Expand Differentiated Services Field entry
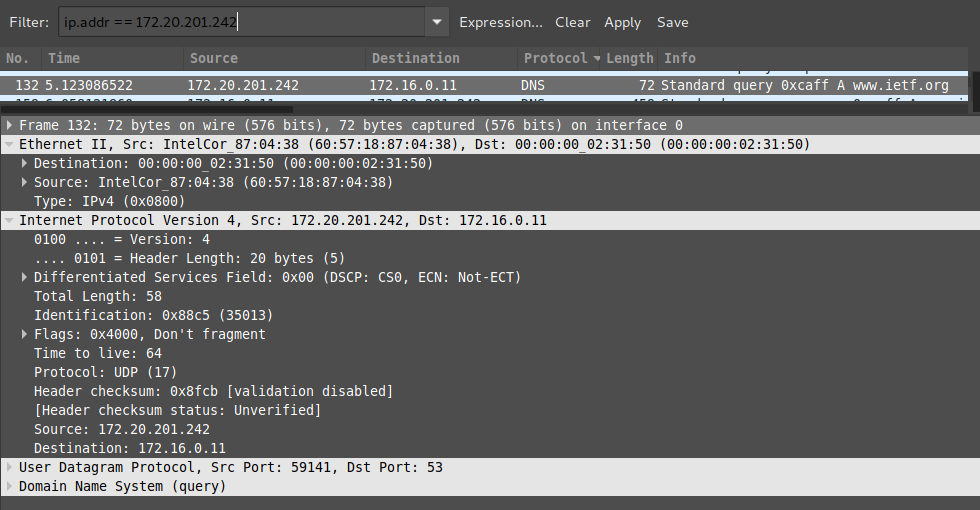 click(x=24, y=278)
